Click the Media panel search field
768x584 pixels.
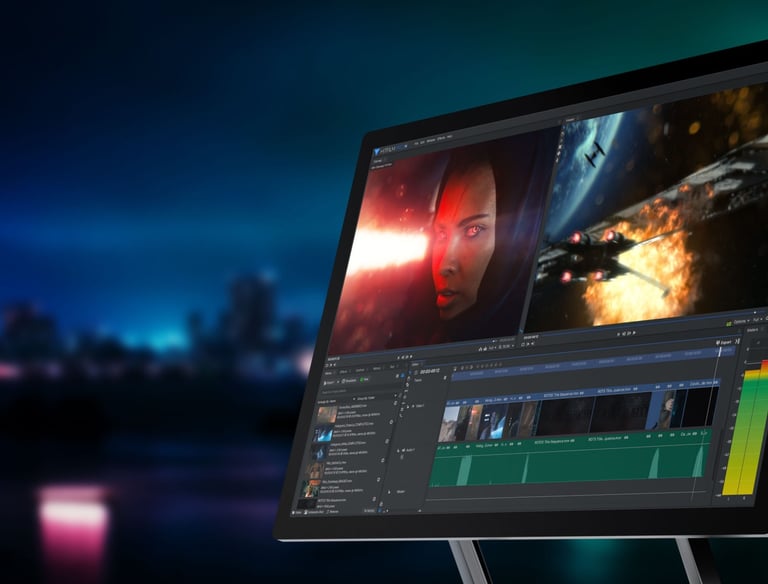click(359, 391)
